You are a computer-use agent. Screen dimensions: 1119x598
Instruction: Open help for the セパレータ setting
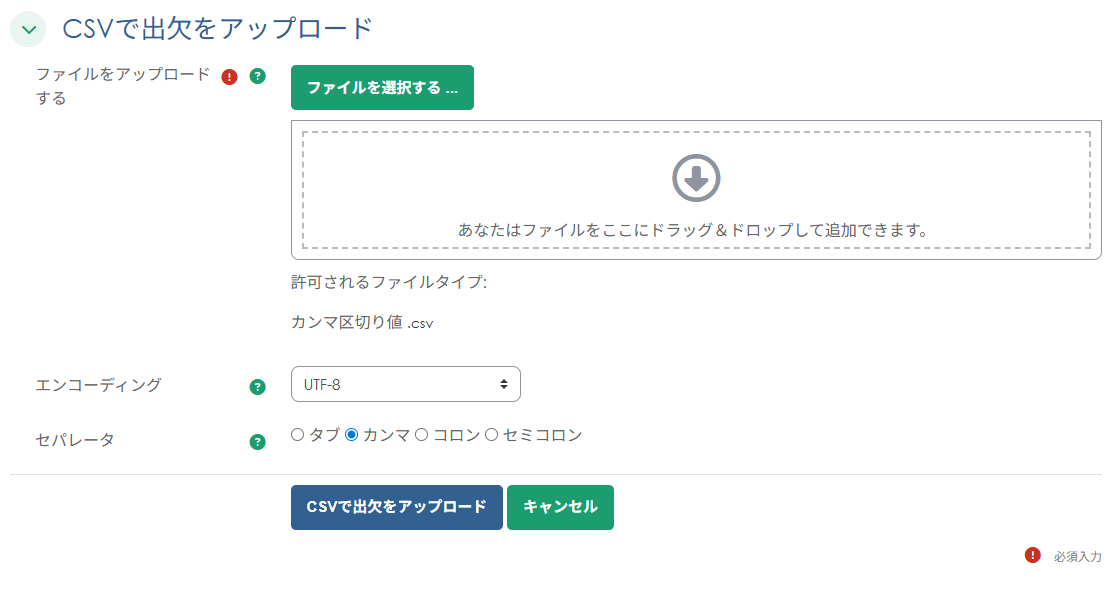point(258,440)
